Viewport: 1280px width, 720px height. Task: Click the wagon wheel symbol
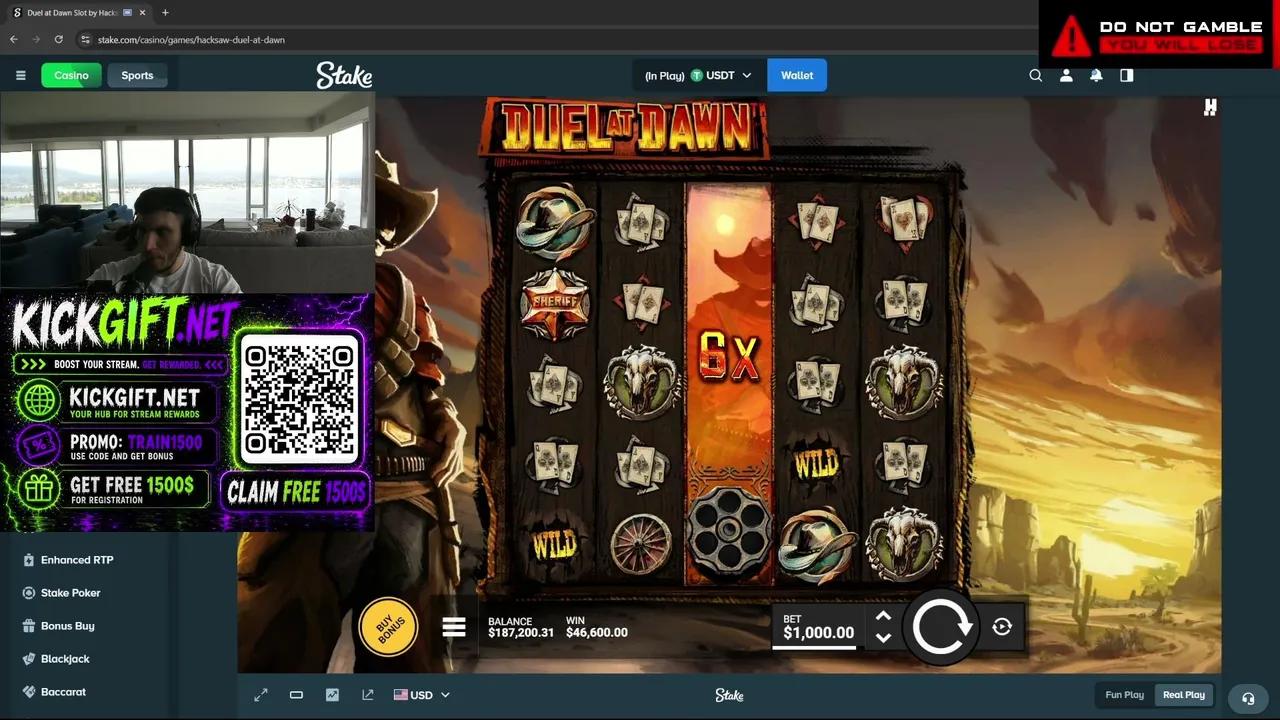(x=641, y=544)
